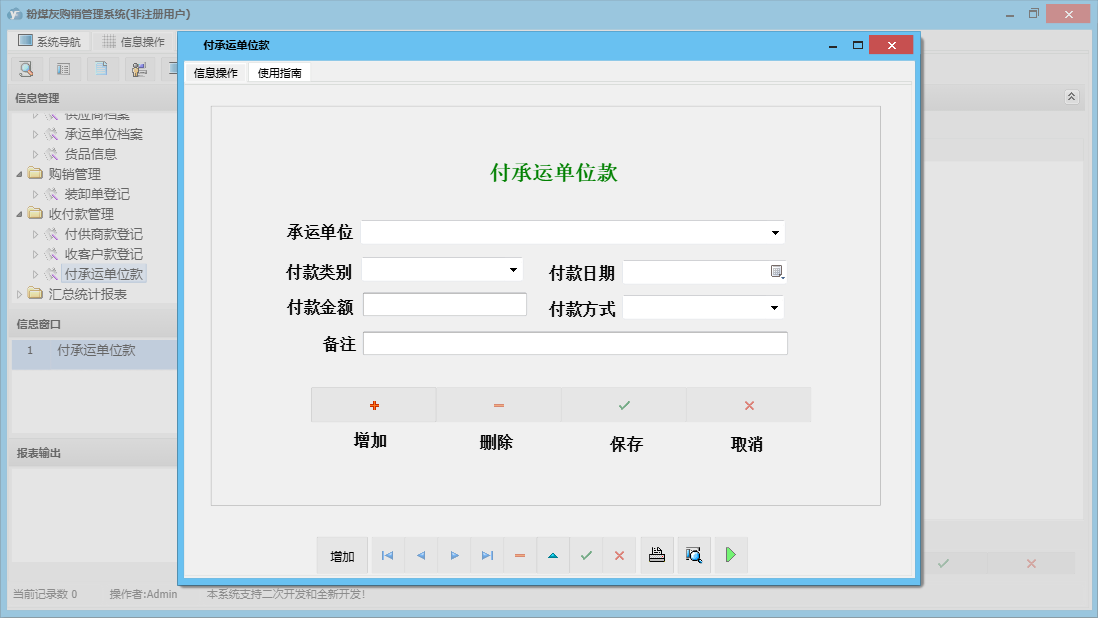
Task: Switch to the 使用指南 tab
Action: 279,72
